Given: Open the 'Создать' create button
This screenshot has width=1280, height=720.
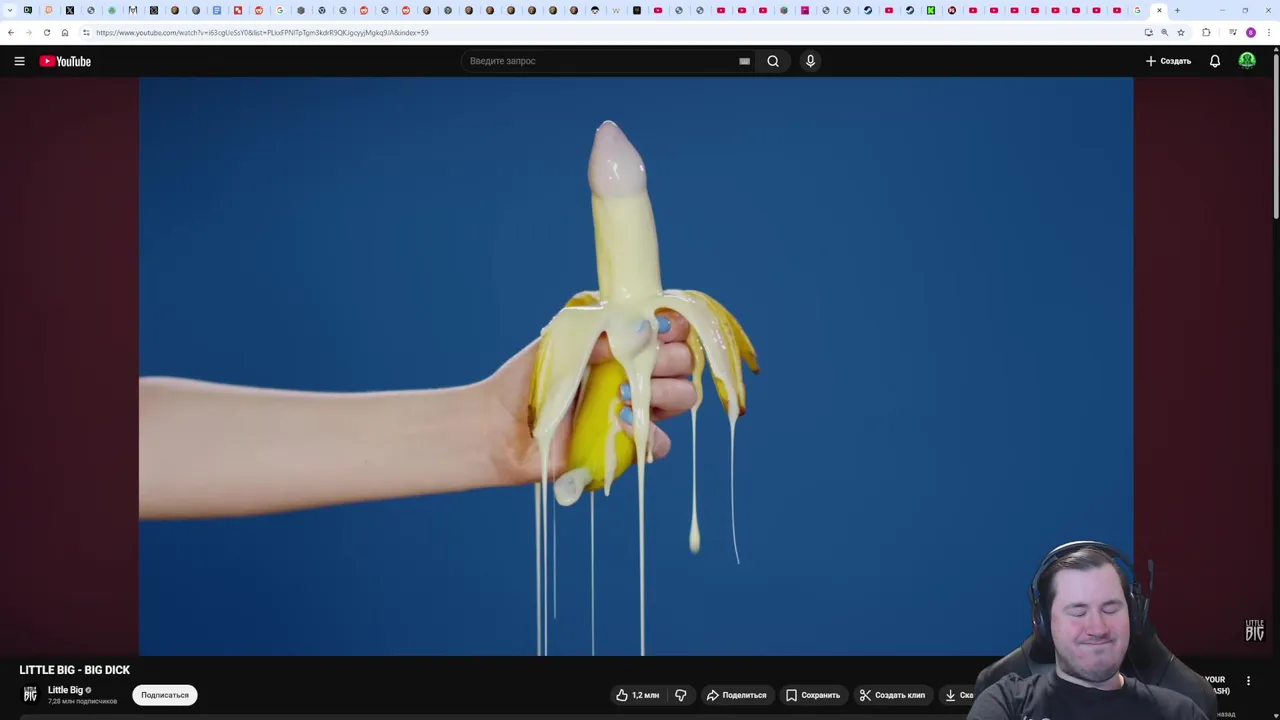Looking at the screenshot, I should [x=1168, y=61].
